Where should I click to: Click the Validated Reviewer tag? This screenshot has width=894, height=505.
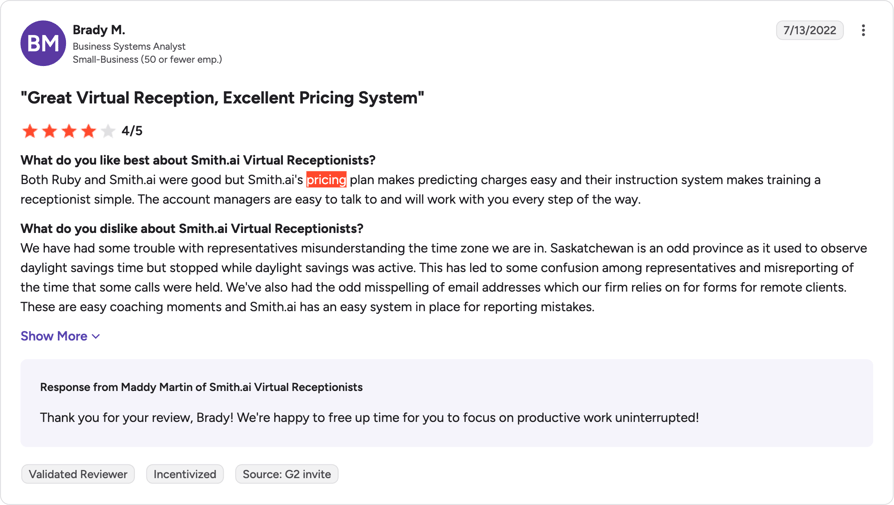pos(78,474)
